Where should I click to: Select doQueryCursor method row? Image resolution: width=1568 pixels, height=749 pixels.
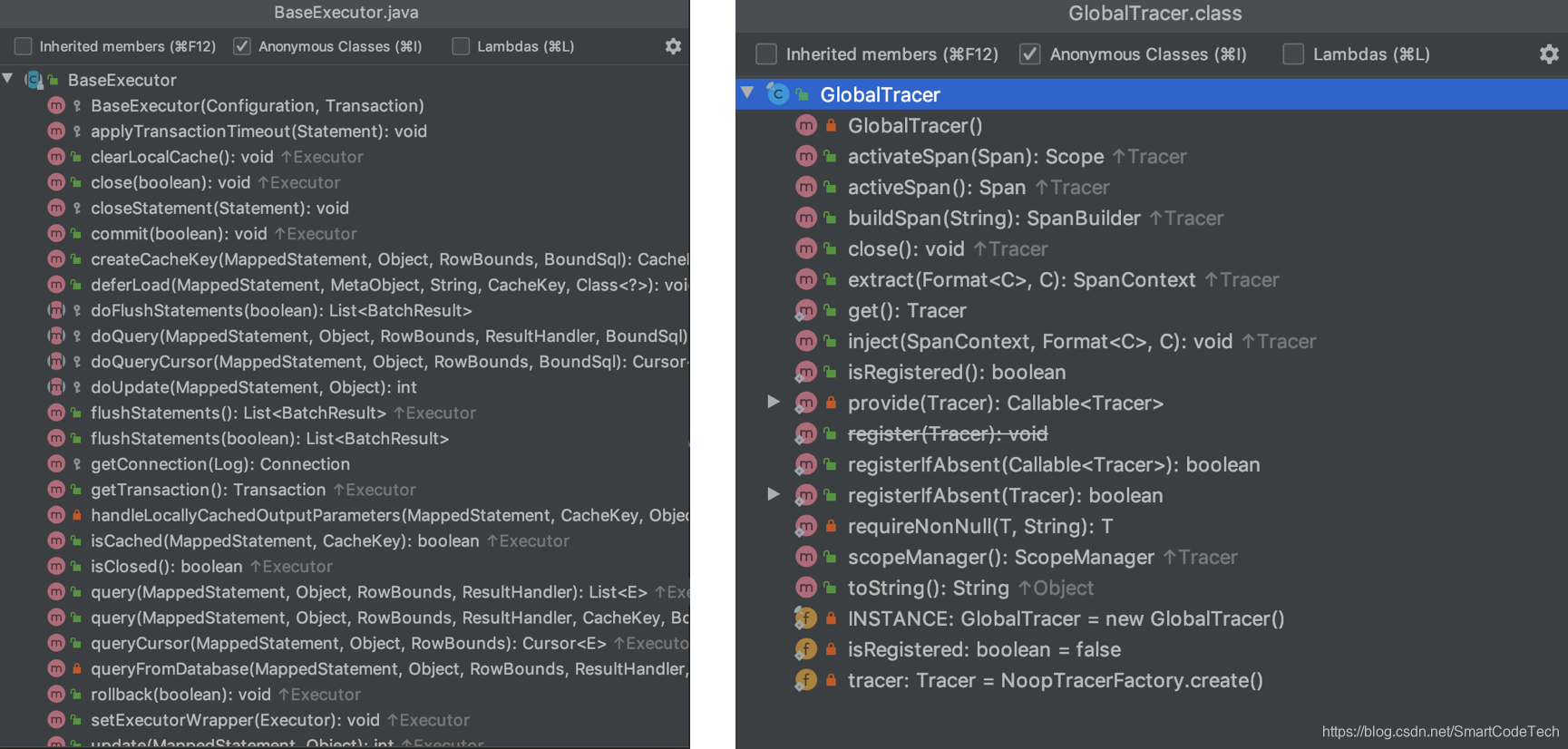345,362
